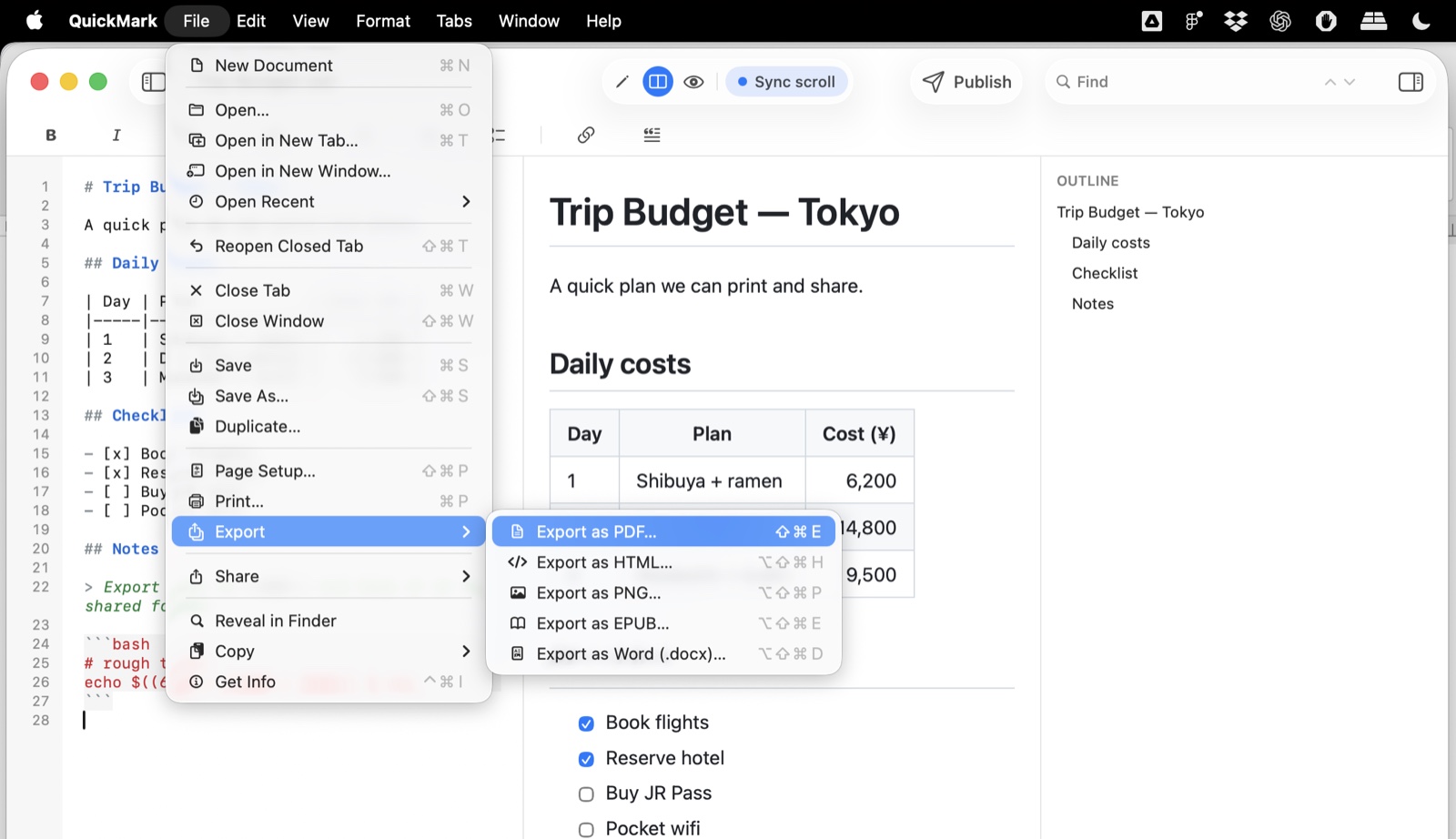Select Close Tab menu item
This screenshot has width=1456, height=839.
tap(329, 290)
